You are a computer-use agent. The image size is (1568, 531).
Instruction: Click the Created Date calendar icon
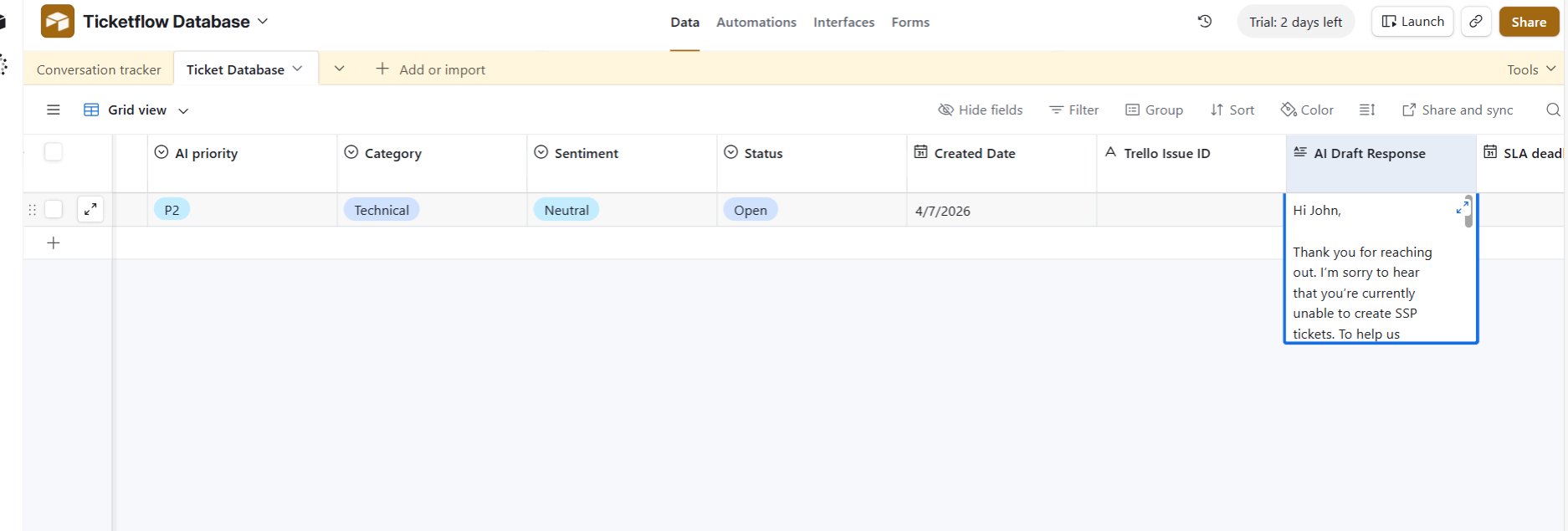tap(920, 152)
